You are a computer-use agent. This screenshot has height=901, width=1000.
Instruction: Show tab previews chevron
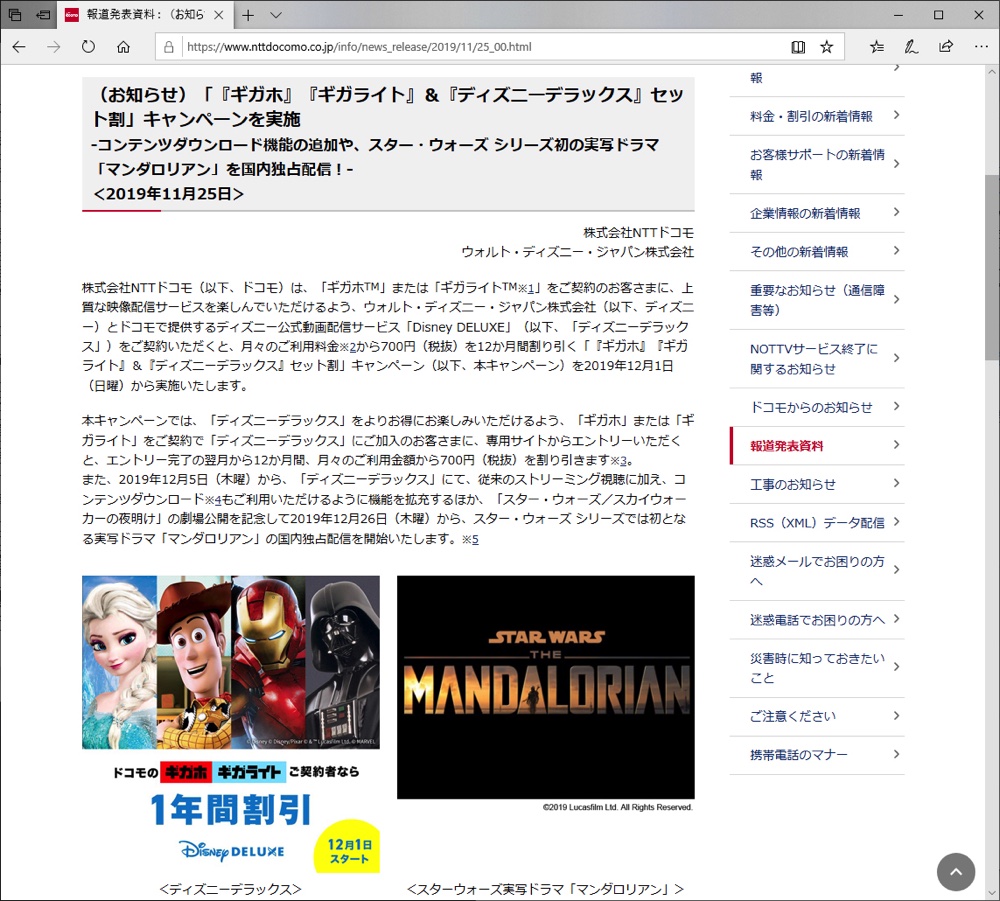[276, 15]
